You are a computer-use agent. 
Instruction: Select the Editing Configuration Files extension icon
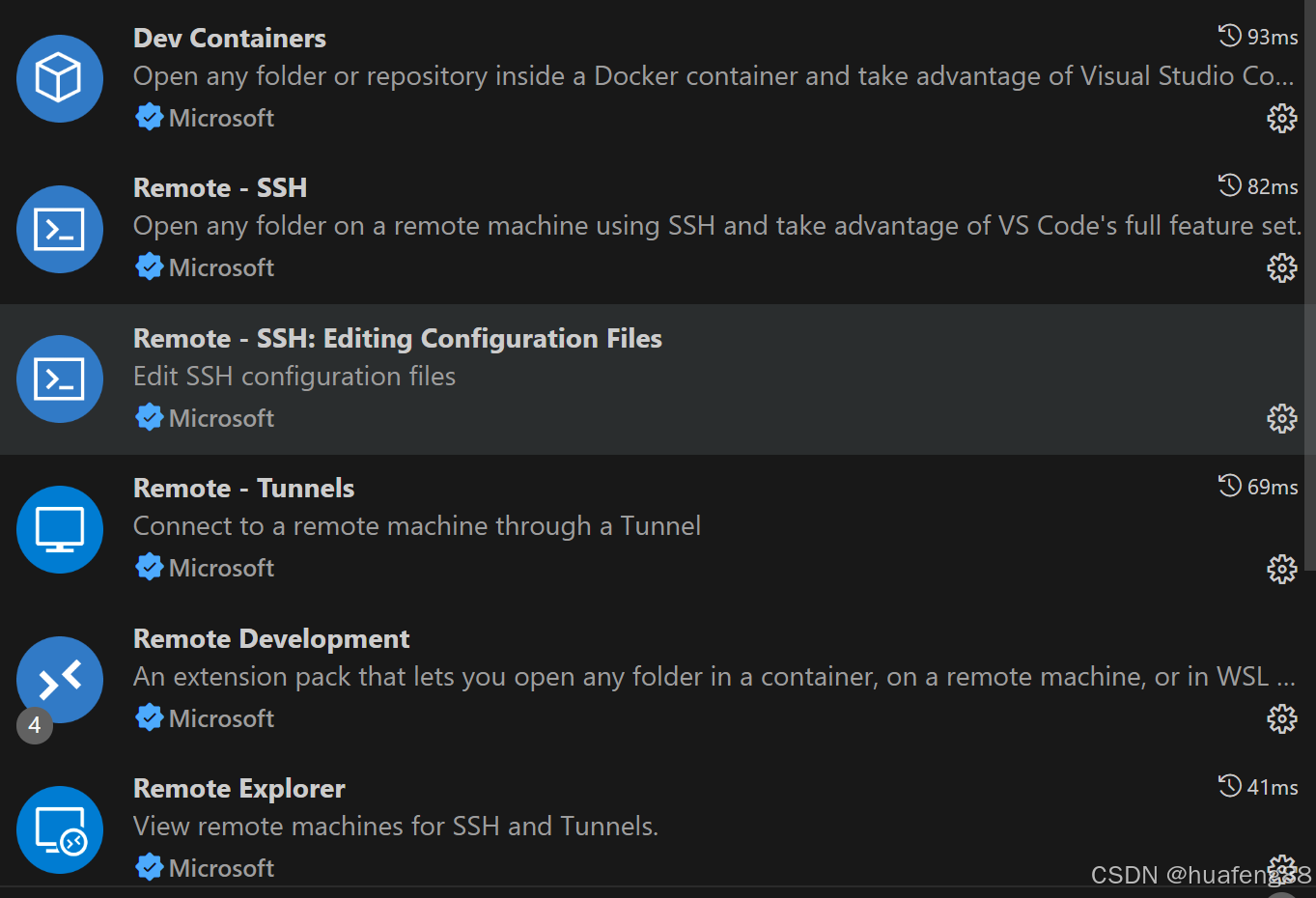pos(60,379)
